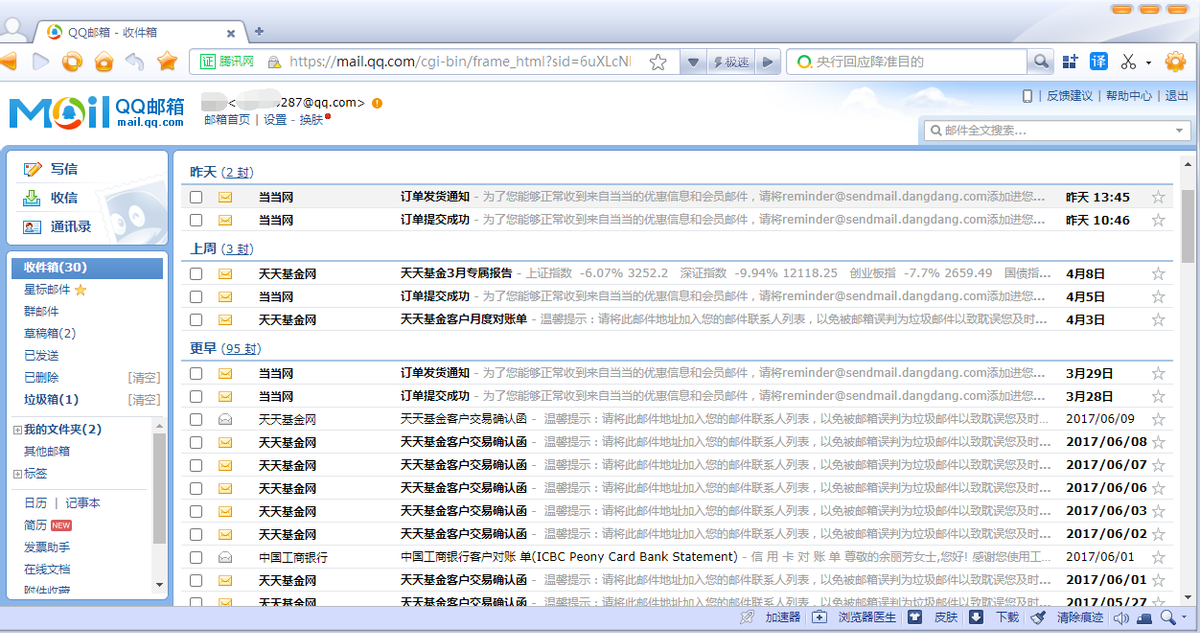Screen dimensions: 1200x633
Task: Click the browser forward arrow
Action: (41, 62)
